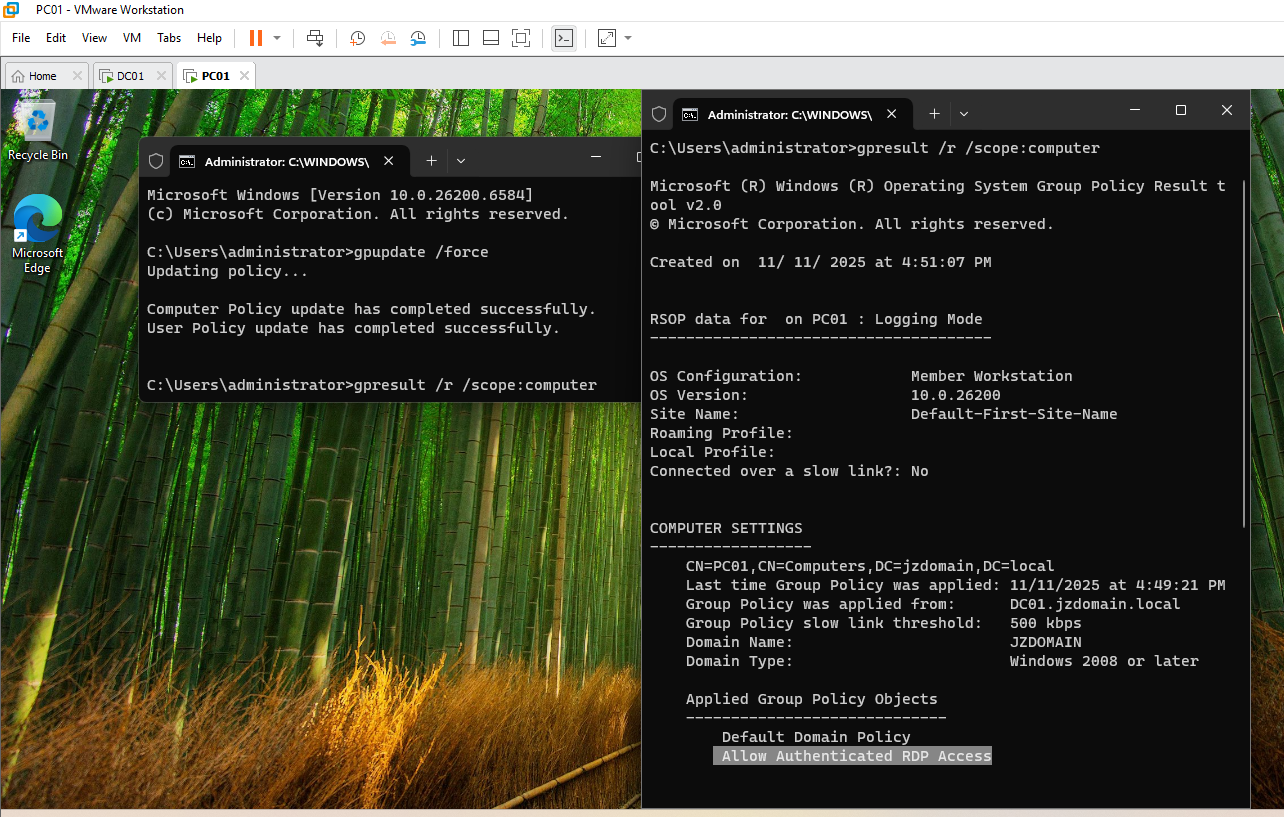Open the Windows Terminal new tab dropdown
Image resolution: width=1284 pixels, height=817 pixels.
click(963, 114)
